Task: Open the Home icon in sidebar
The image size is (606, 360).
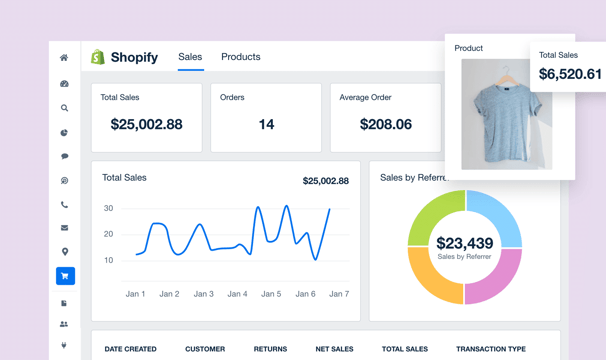Action: pos(64,58)
